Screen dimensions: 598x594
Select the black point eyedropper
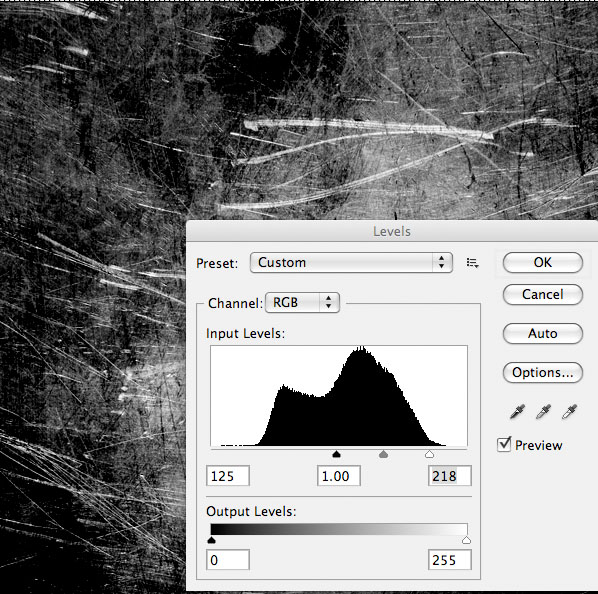pos(518,412)
